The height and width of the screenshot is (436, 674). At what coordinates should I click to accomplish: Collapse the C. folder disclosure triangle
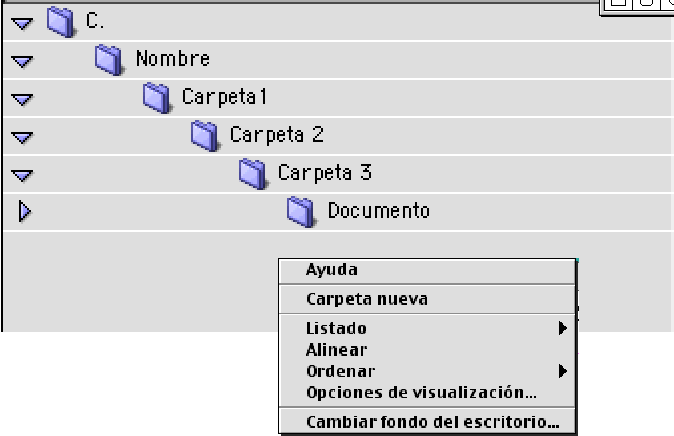[x=22, y=23]
